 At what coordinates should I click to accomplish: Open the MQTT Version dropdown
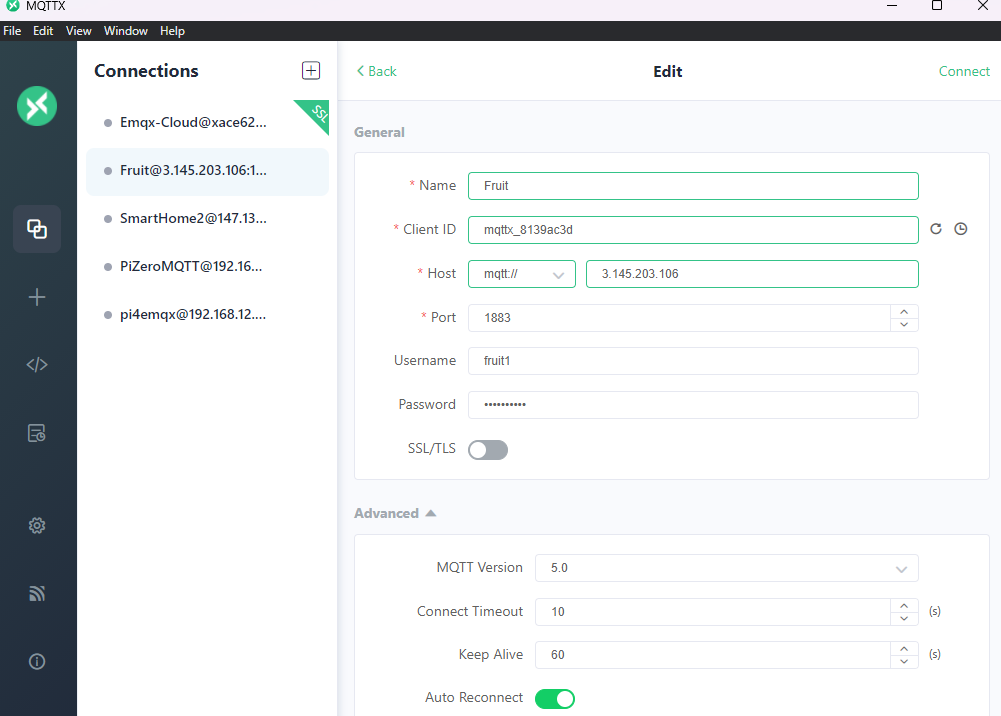pyautogui.click(x=726, y=568)
